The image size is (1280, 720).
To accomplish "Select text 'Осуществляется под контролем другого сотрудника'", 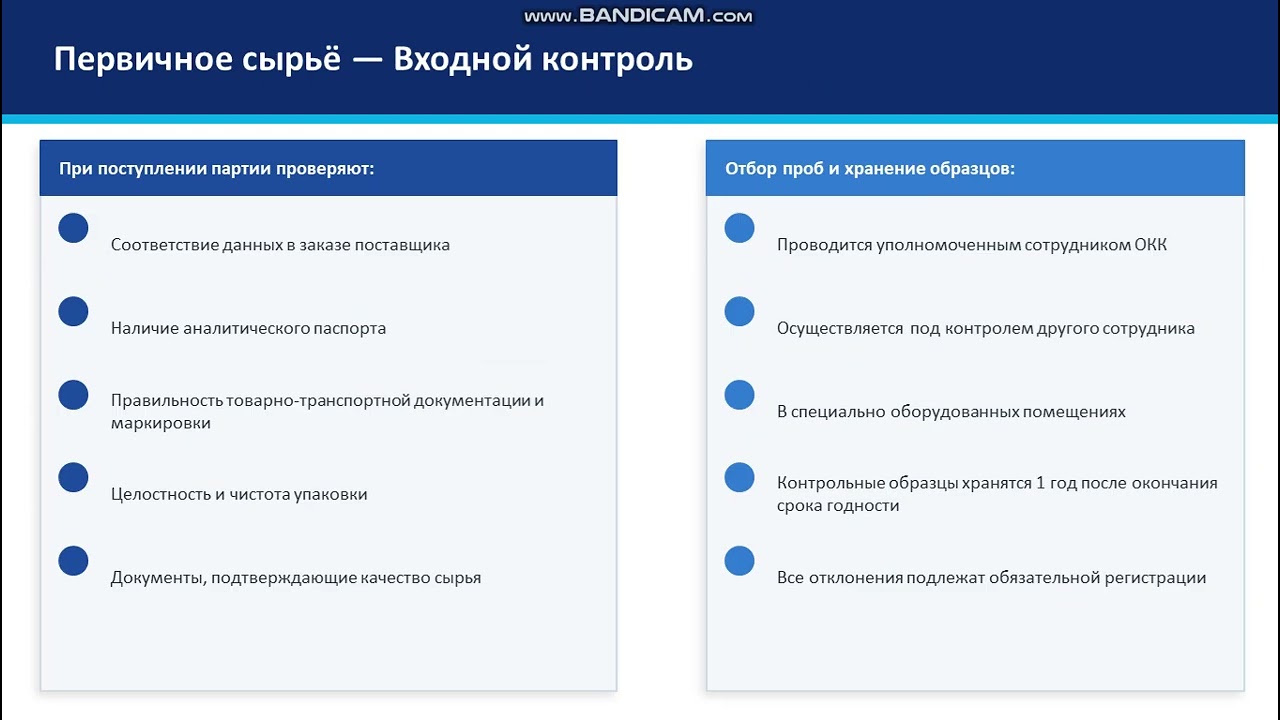I will coord(986,328).
